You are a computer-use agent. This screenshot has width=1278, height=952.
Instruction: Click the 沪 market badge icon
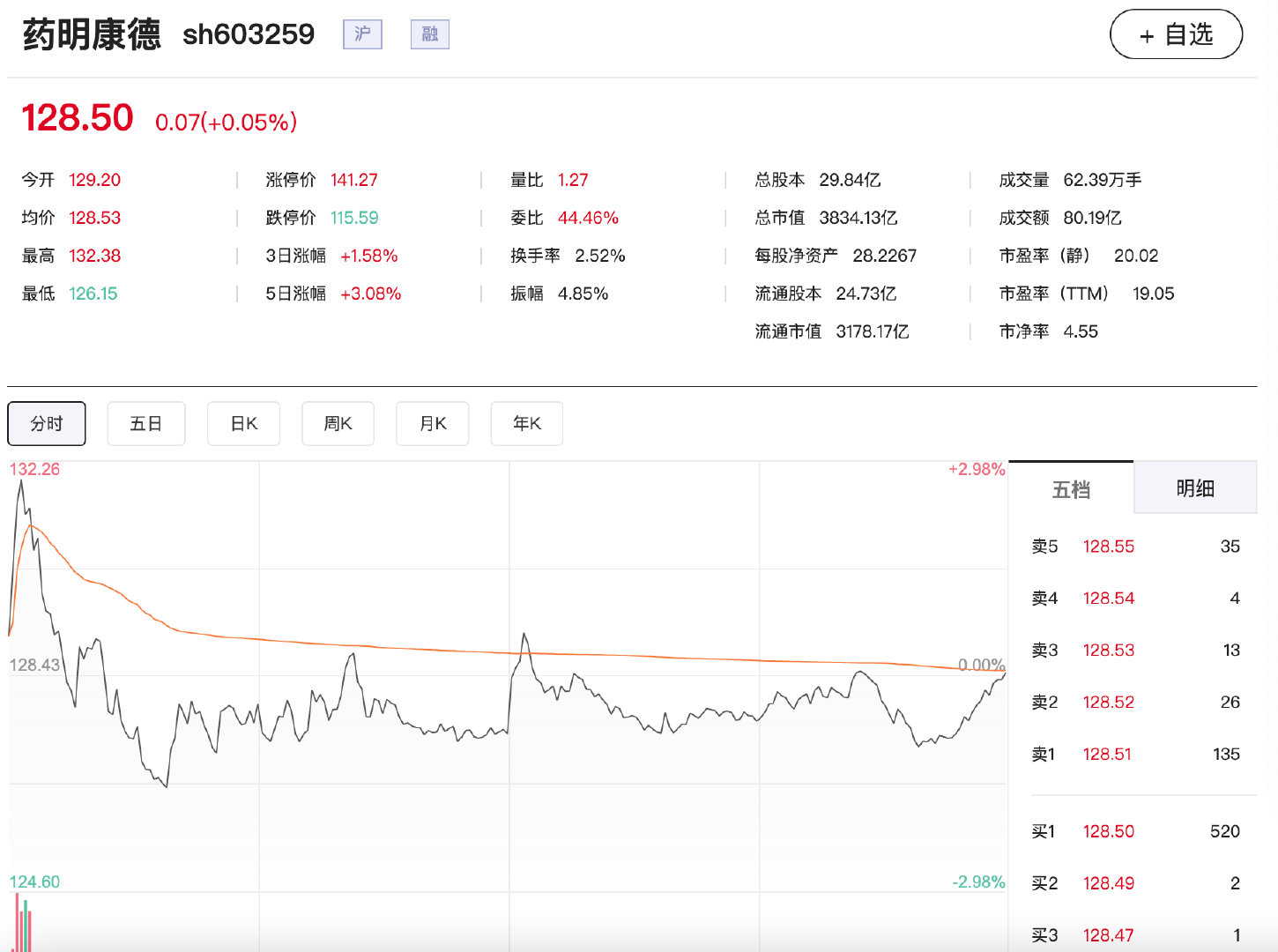coord(362,34)
